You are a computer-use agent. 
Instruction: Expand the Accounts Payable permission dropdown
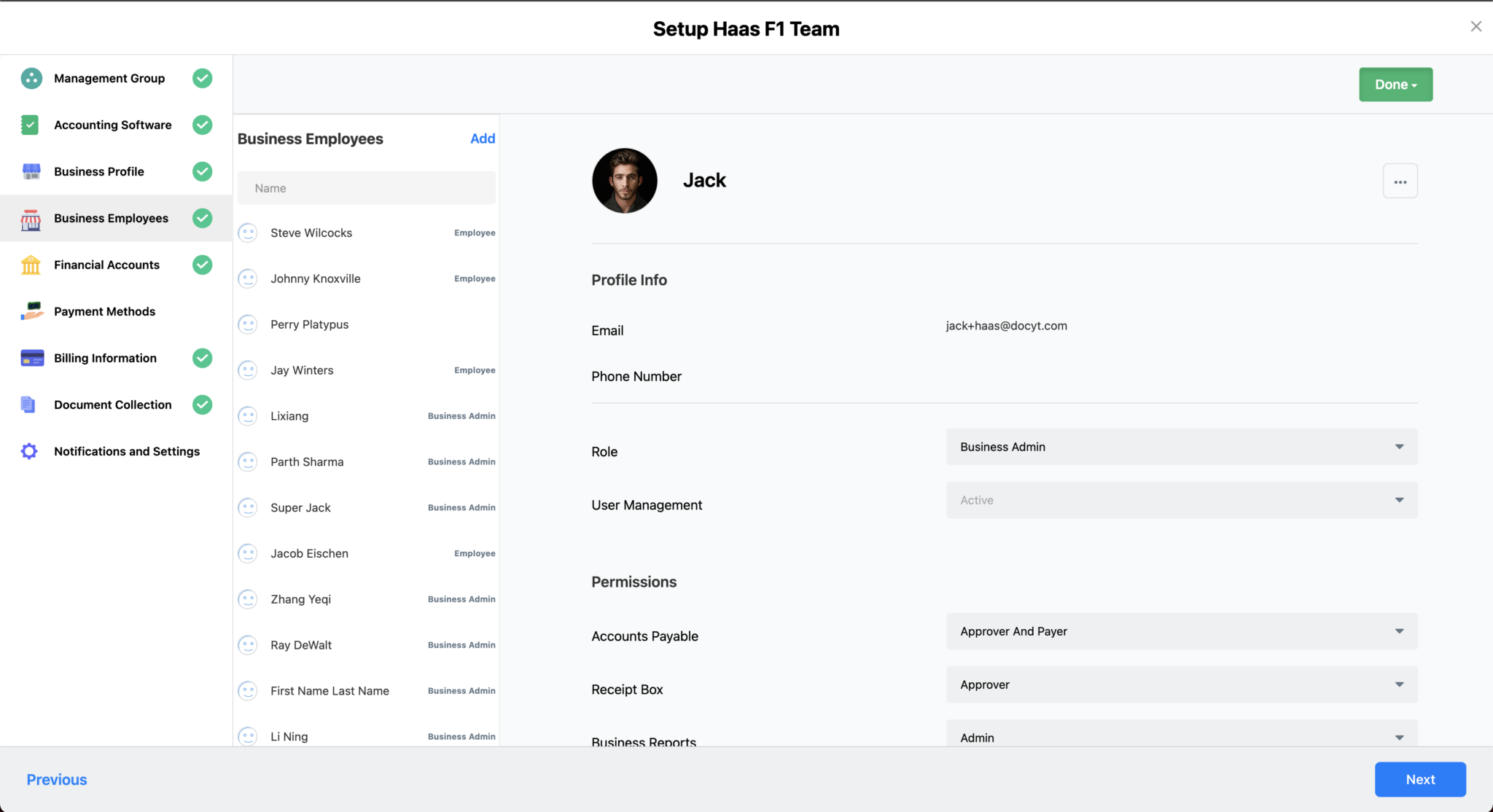1181,631
